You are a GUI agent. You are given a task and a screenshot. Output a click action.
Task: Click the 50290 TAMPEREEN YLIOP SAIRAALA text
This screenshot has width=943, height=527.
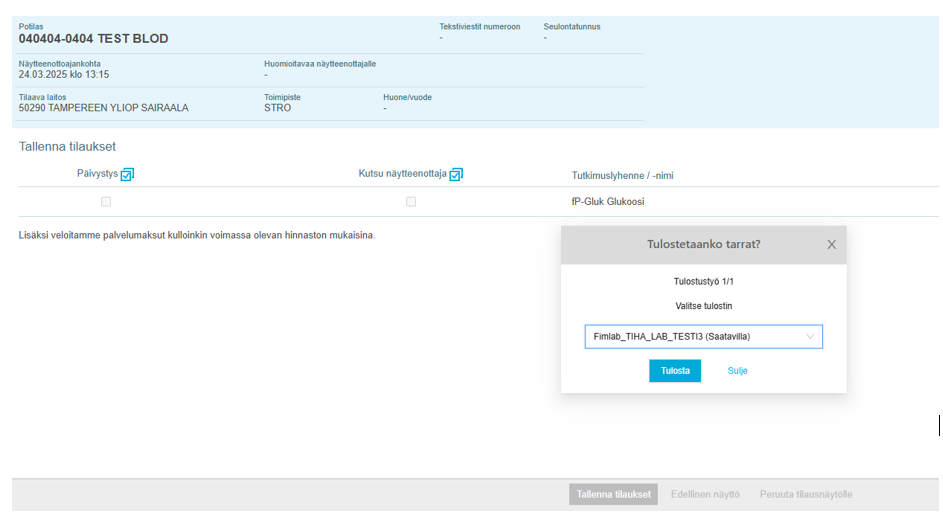click(x=103, y=108)
